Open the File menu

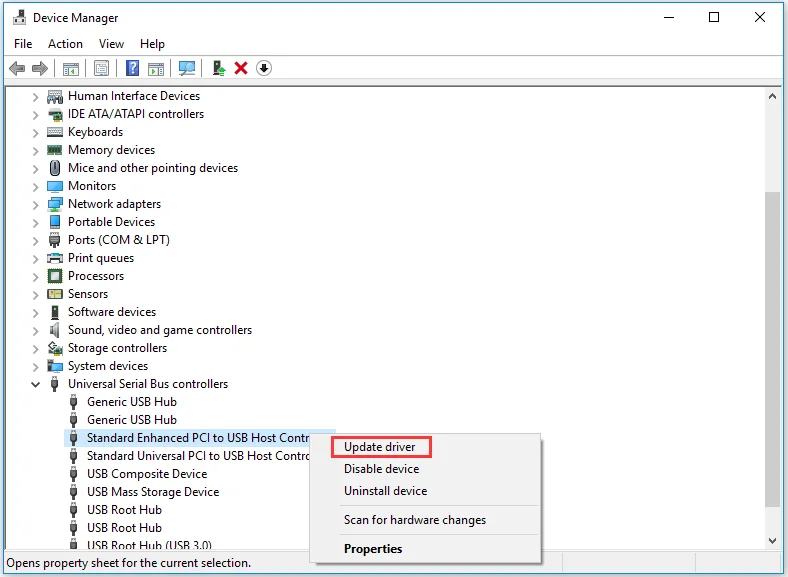point(23,44)
